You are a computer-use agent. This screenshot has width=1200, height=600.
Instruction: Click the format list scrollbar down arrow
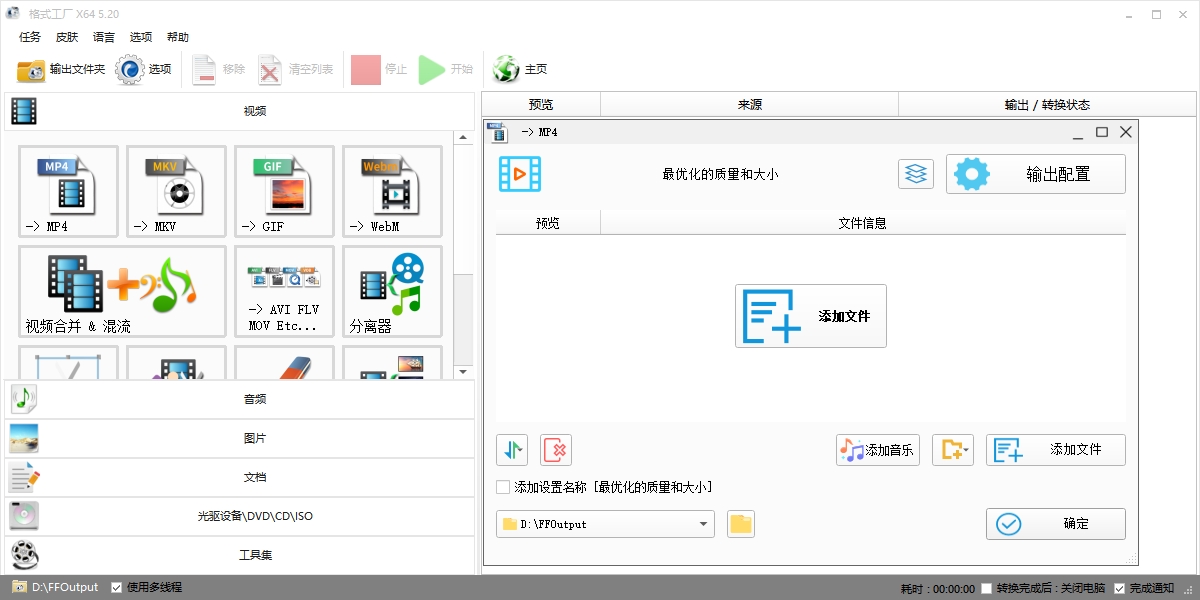(463, 372)
